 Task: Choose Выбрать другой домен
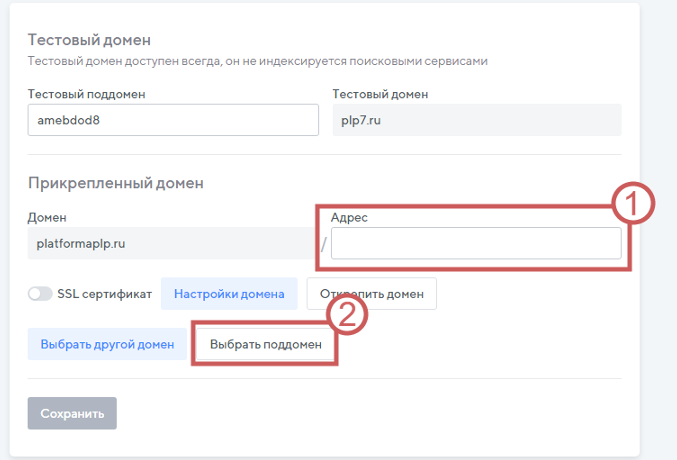tap(108, 344)
